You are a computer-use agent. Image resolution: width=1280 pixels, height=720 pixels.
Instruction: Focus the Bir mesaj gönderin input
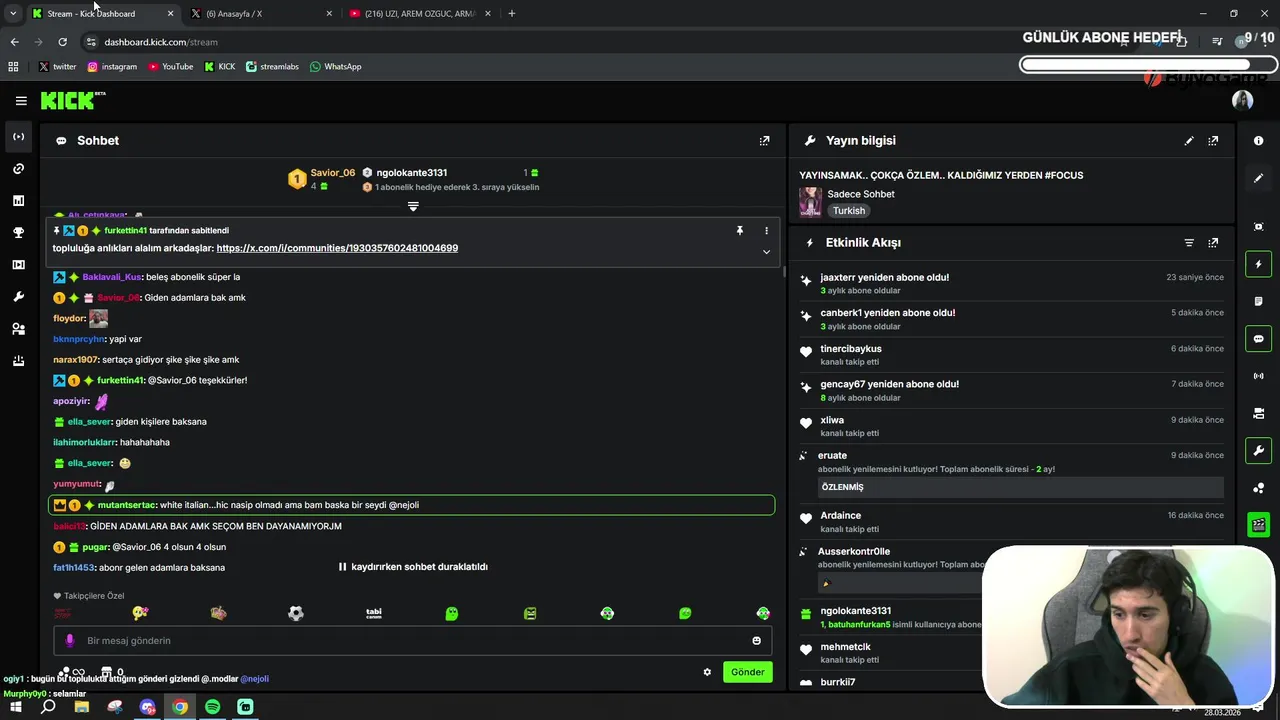pos(410,641)
